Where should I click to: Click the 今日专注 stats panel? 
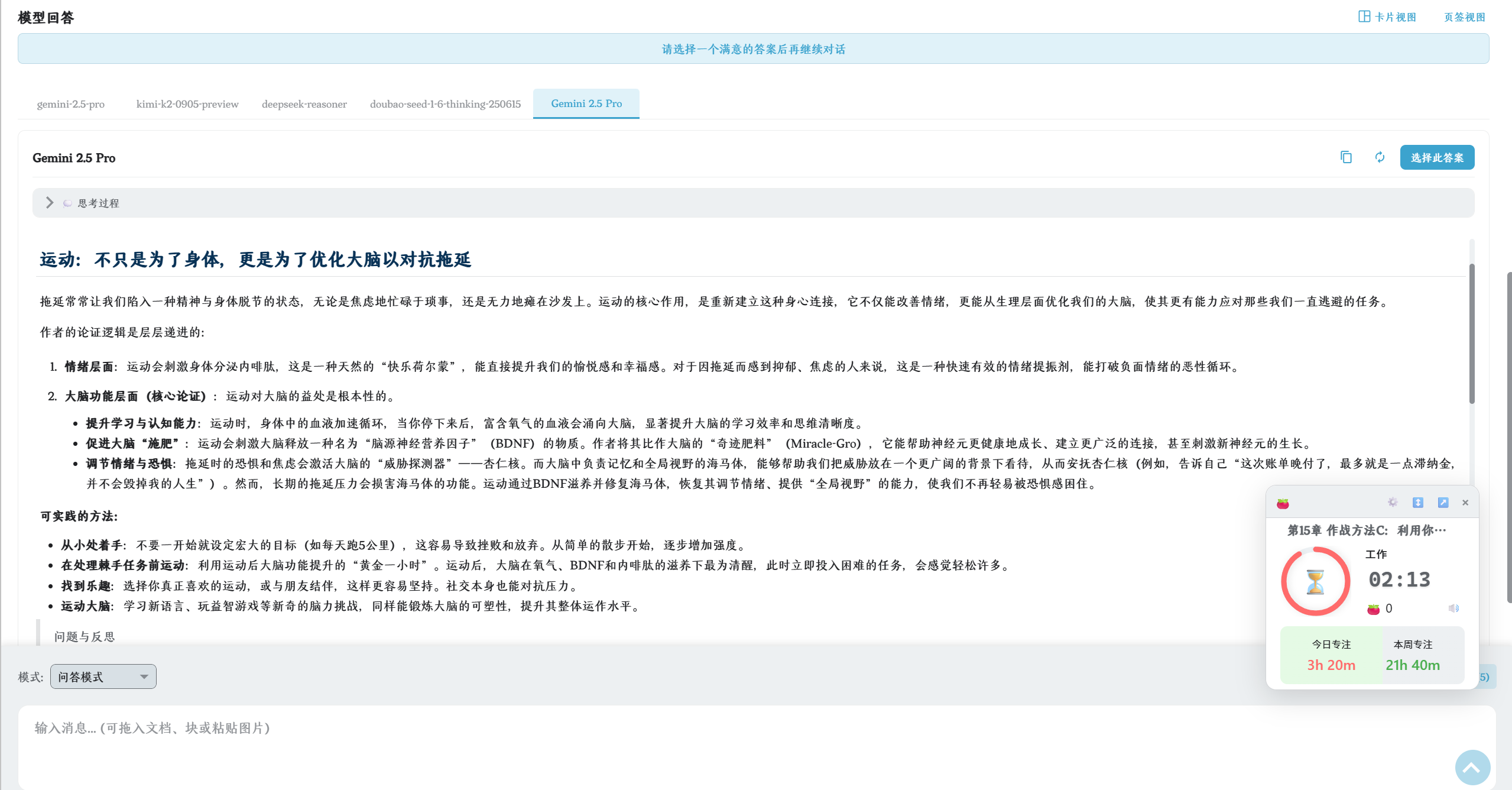coord(1331,656)
